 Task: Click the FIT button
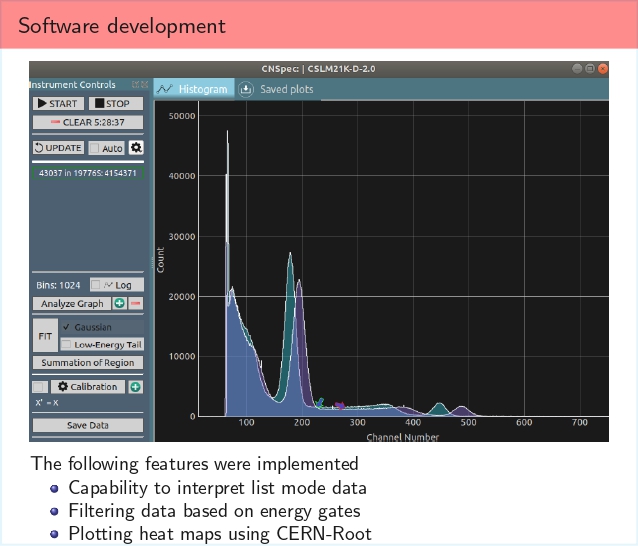(x=45, y=336)
